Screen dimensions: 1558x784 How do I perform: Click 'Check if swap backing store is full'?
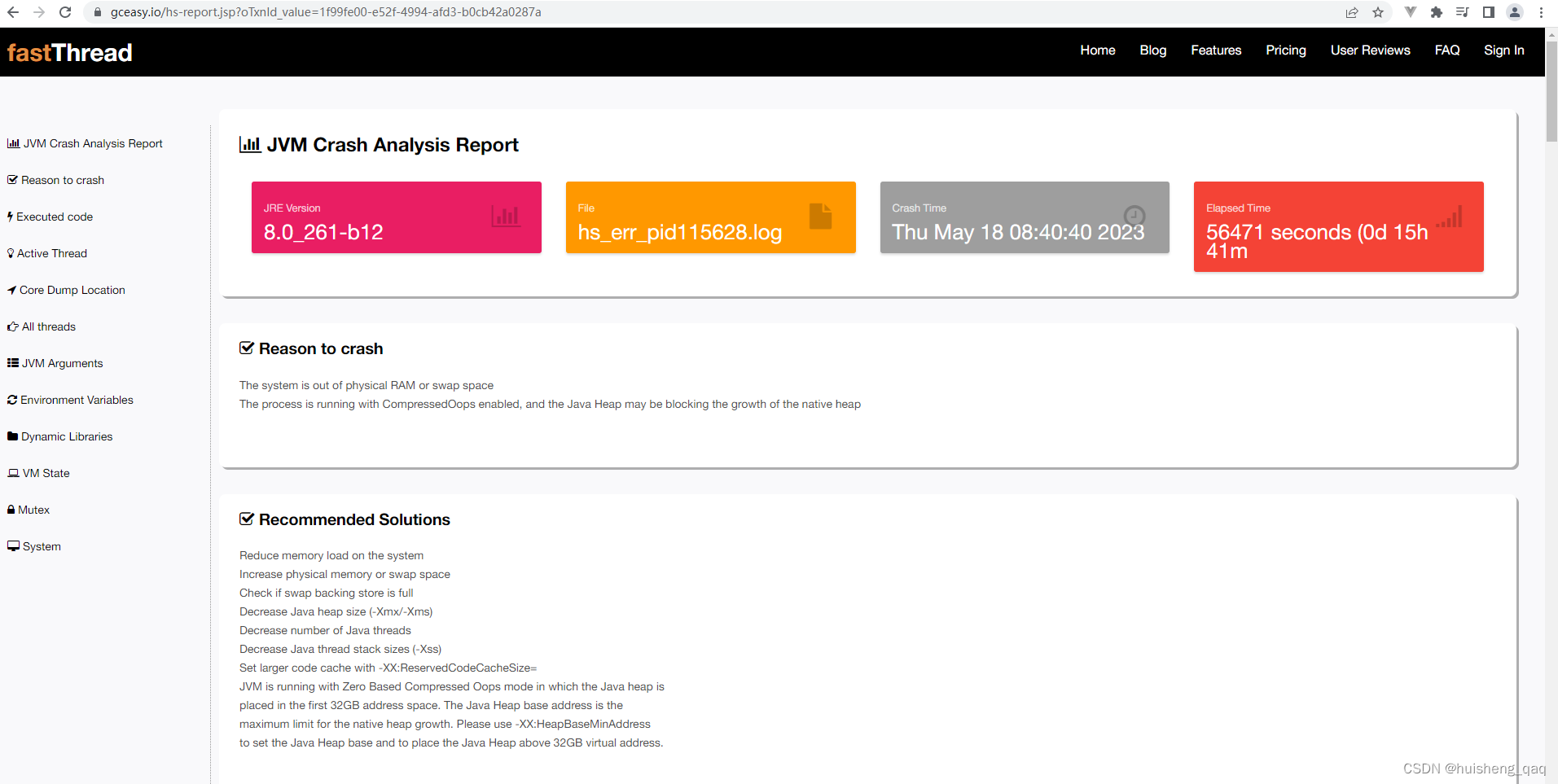(327, 593)
